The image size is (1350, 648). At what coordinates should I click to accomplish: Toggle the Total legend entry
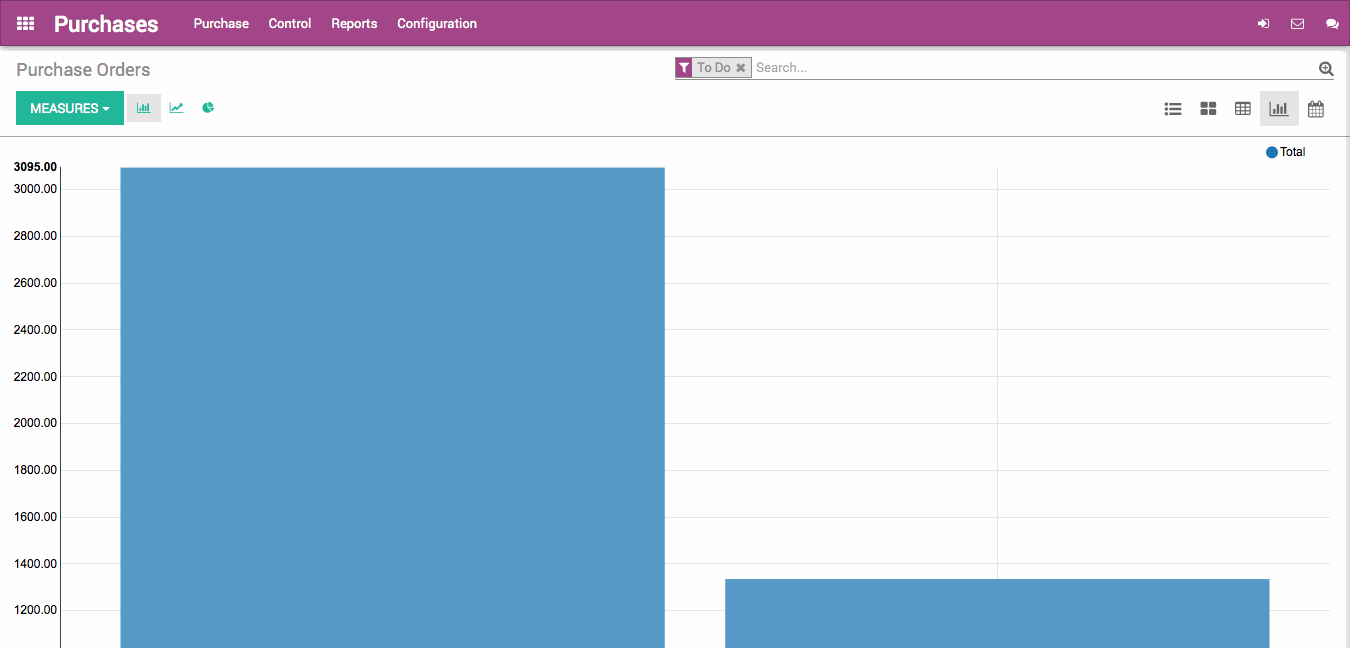click(x=1285, y=151)
